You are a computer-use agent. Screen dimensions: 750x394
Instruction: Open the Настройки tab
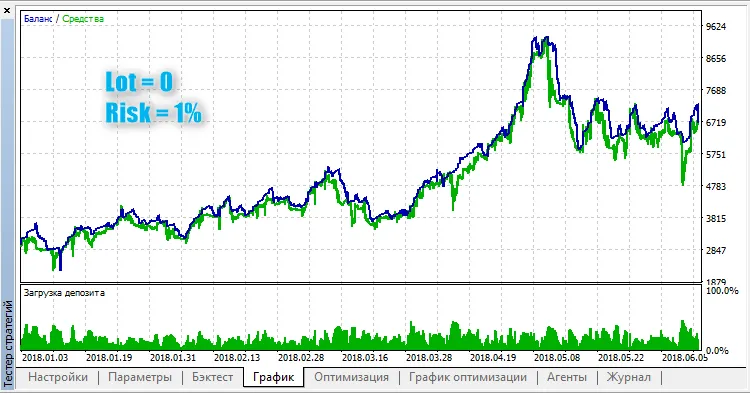pos(58,377)
